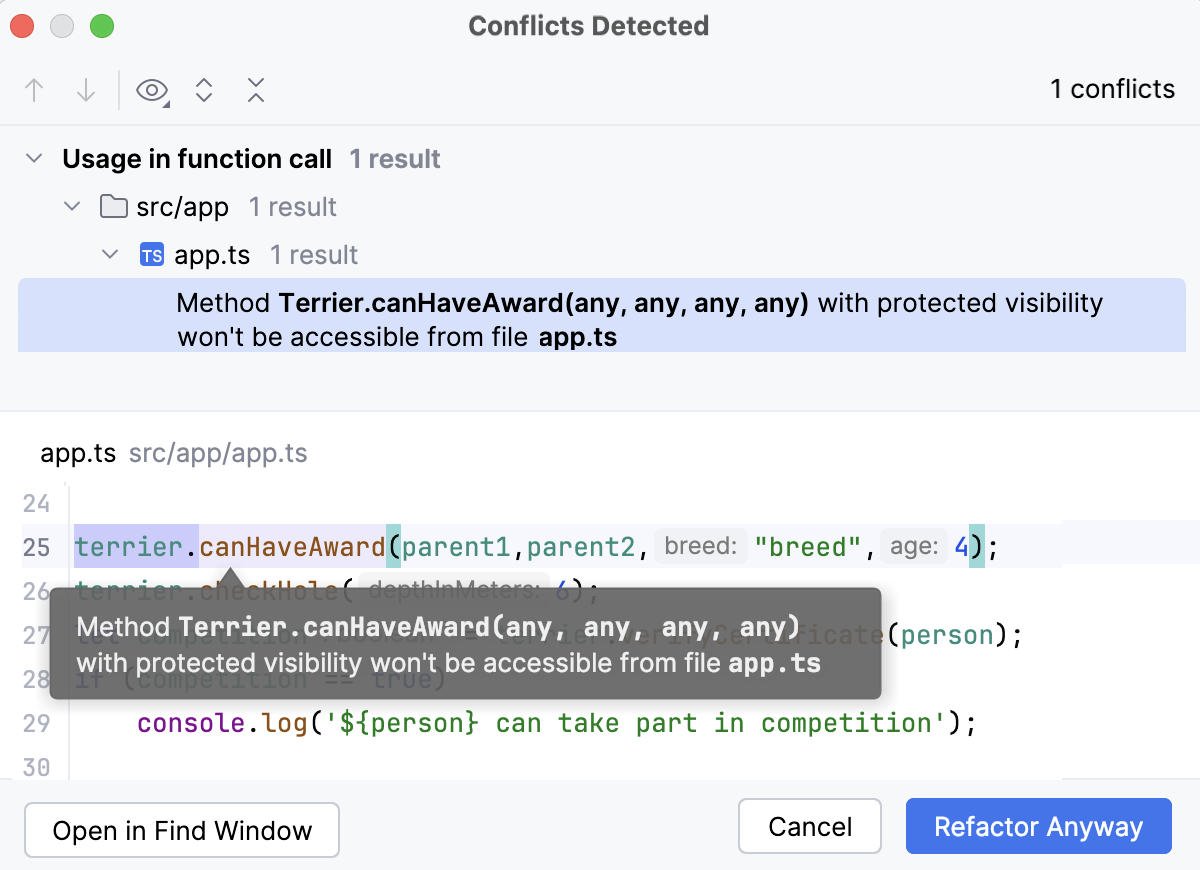Click the green zoom button in the title bar
Image resolution: width=1200 pixels, height=870 pixels.
[101, 26]
